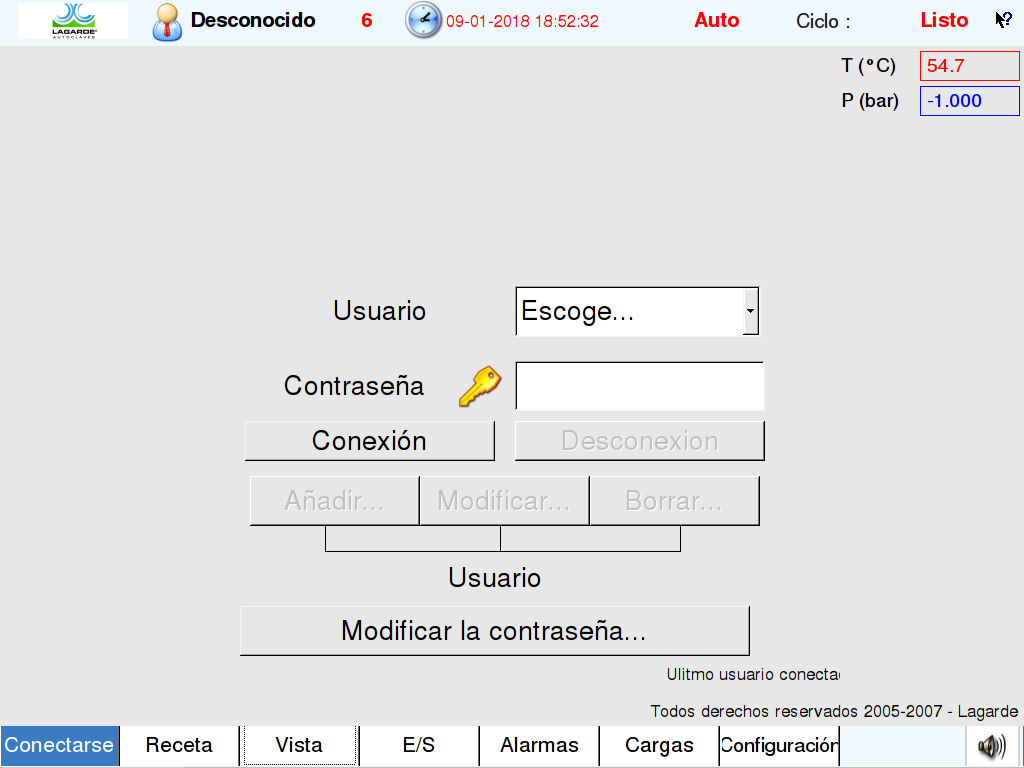The image size is (1024, 768).
Task: Click the clock icon in header
Action: (423, 20)
